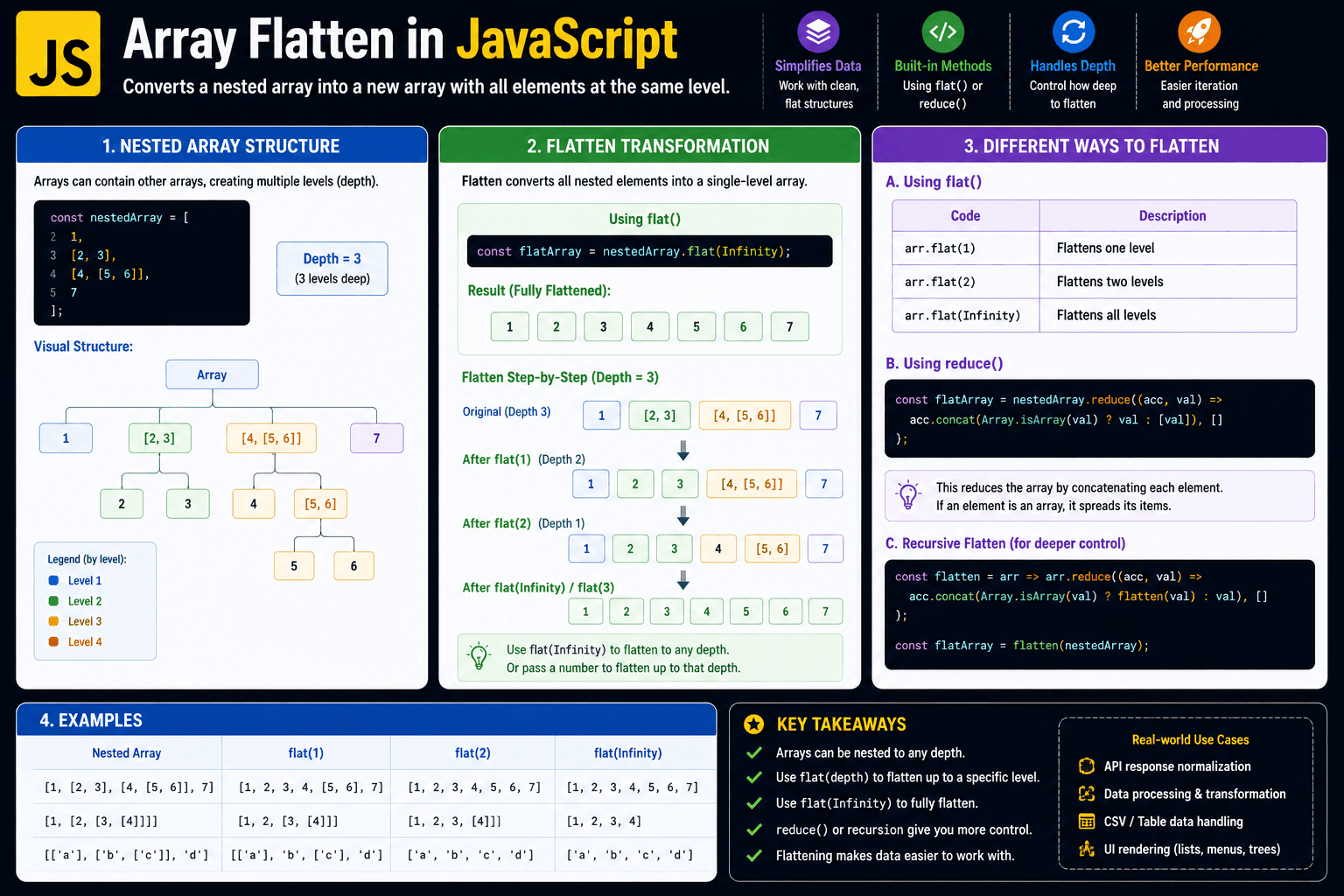Click the 'Original (Depth 3)' label
1344x896 pixels.
coord(507,411)
